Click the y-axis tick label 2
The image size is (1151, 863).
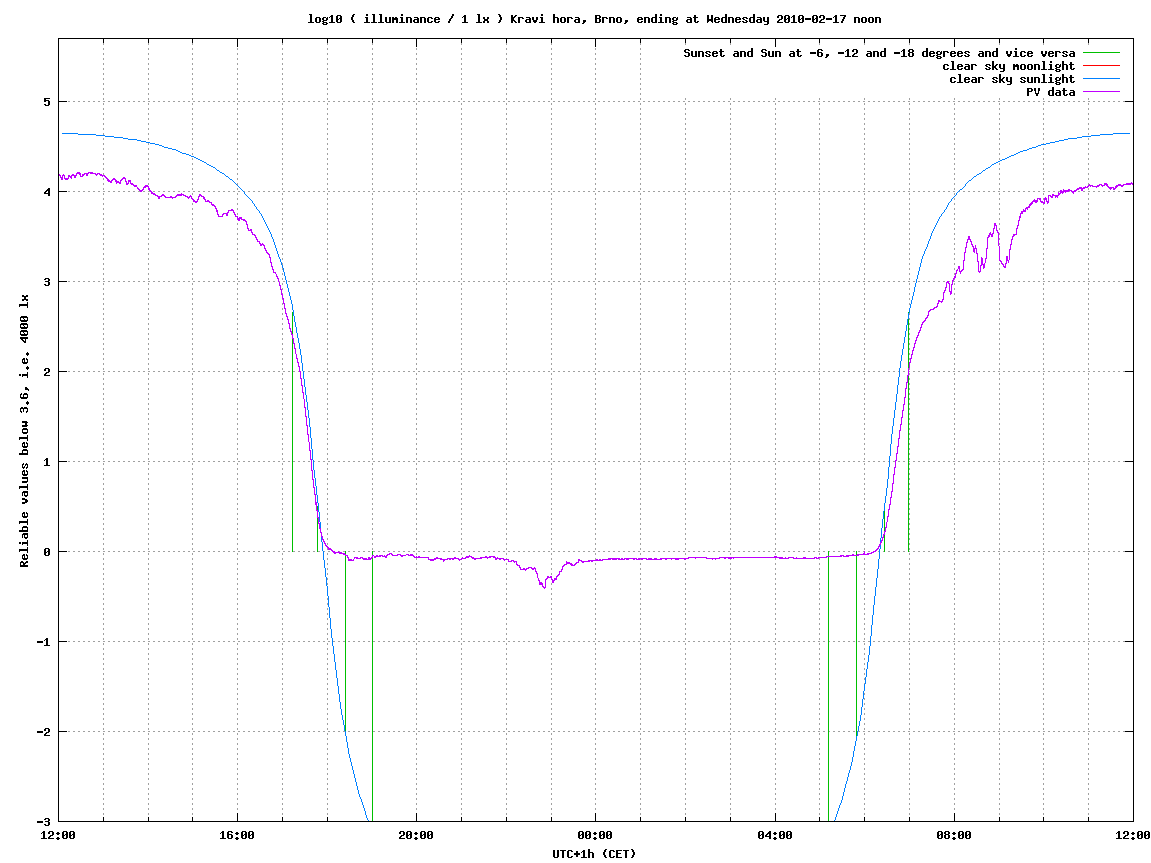[x=47, y=372]
